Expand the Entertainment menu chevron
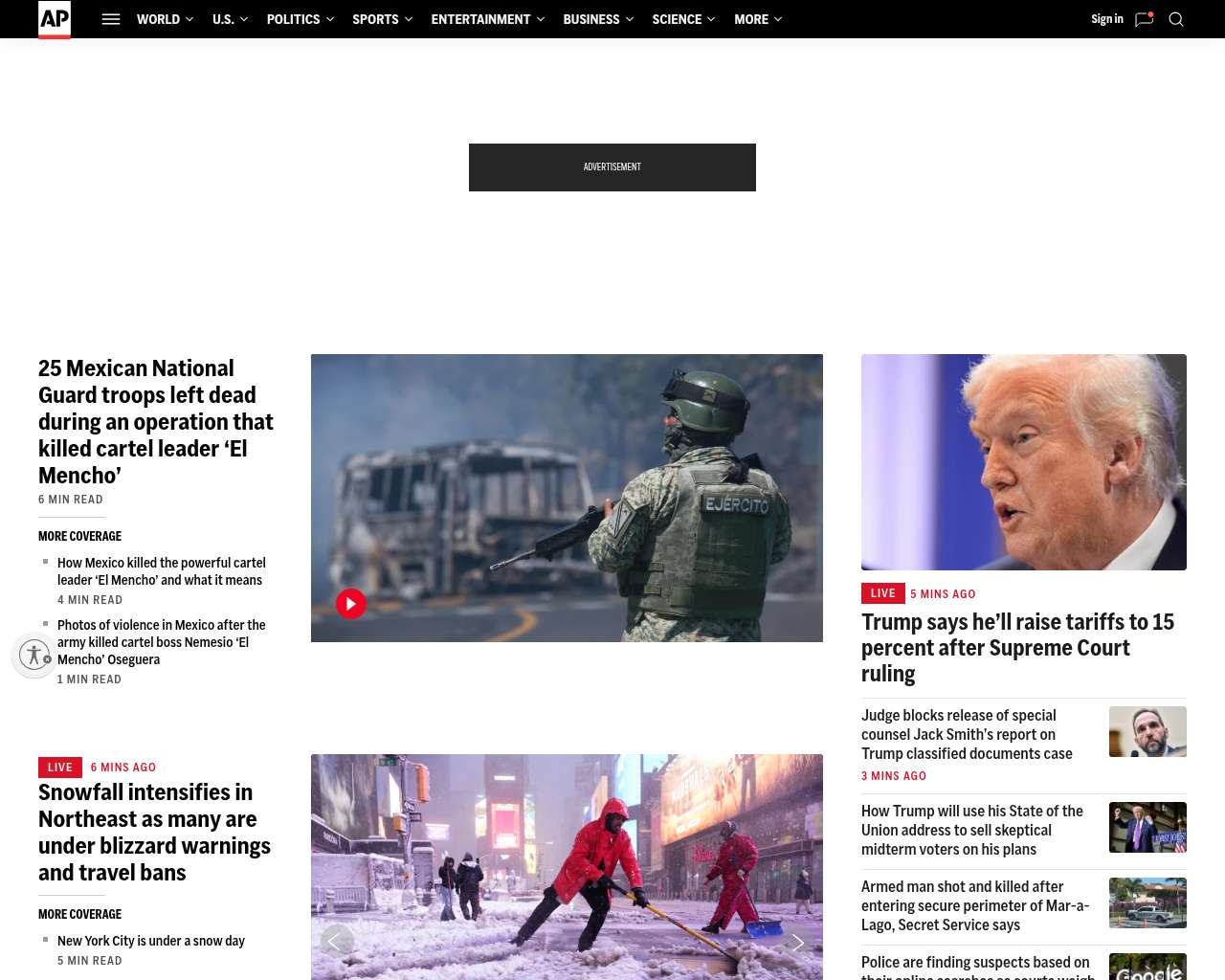Viewport: 1225px width, 980px height. (x=541, y=19)
